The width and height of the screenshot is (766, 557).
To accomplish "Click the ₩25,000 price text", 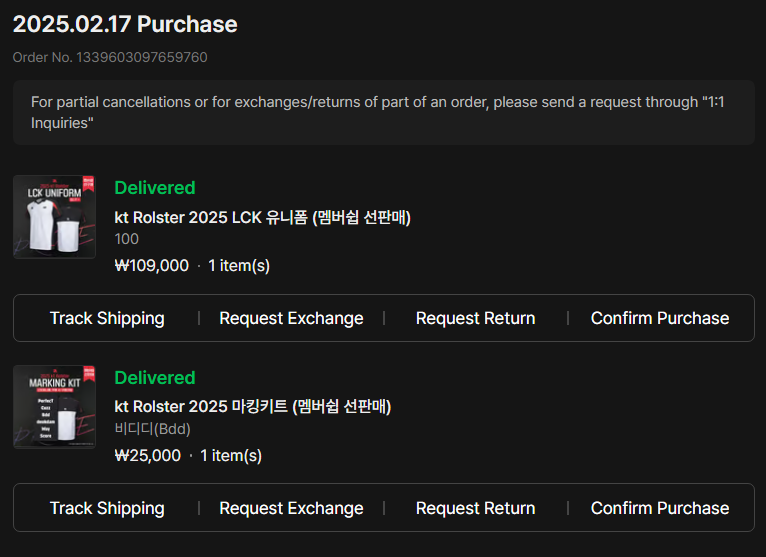I will coord(148,455).
